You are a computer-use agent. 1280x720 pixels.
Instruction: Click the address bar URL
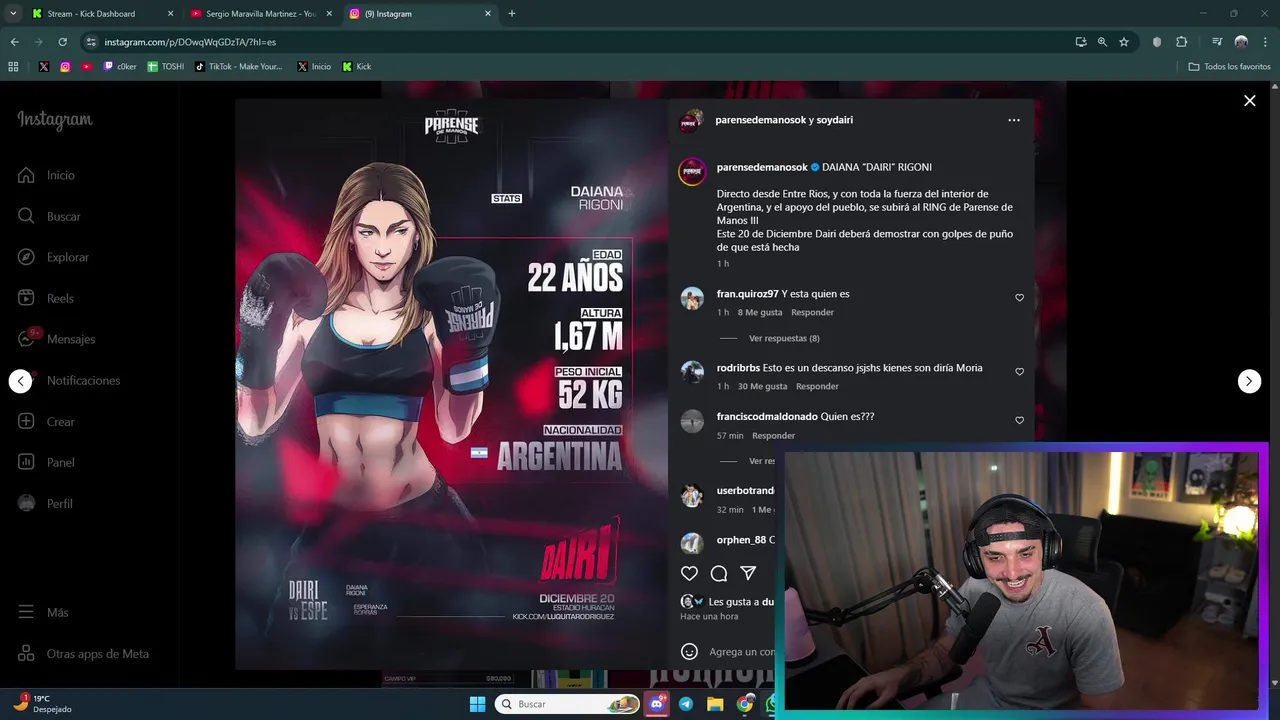(x=190, y=42)
